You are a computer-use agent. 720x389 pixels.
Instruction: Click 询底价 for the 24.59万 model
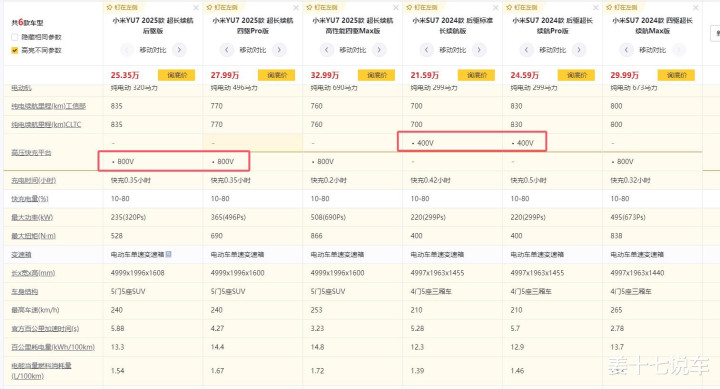576,75
